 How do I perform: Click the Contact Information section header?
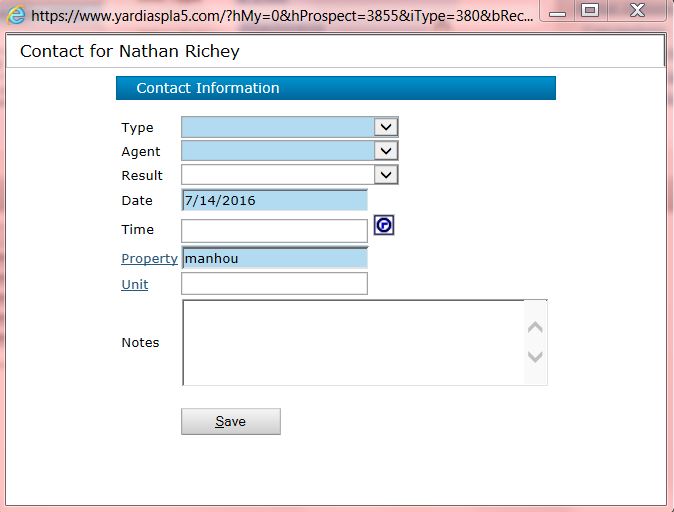[335, 88]
